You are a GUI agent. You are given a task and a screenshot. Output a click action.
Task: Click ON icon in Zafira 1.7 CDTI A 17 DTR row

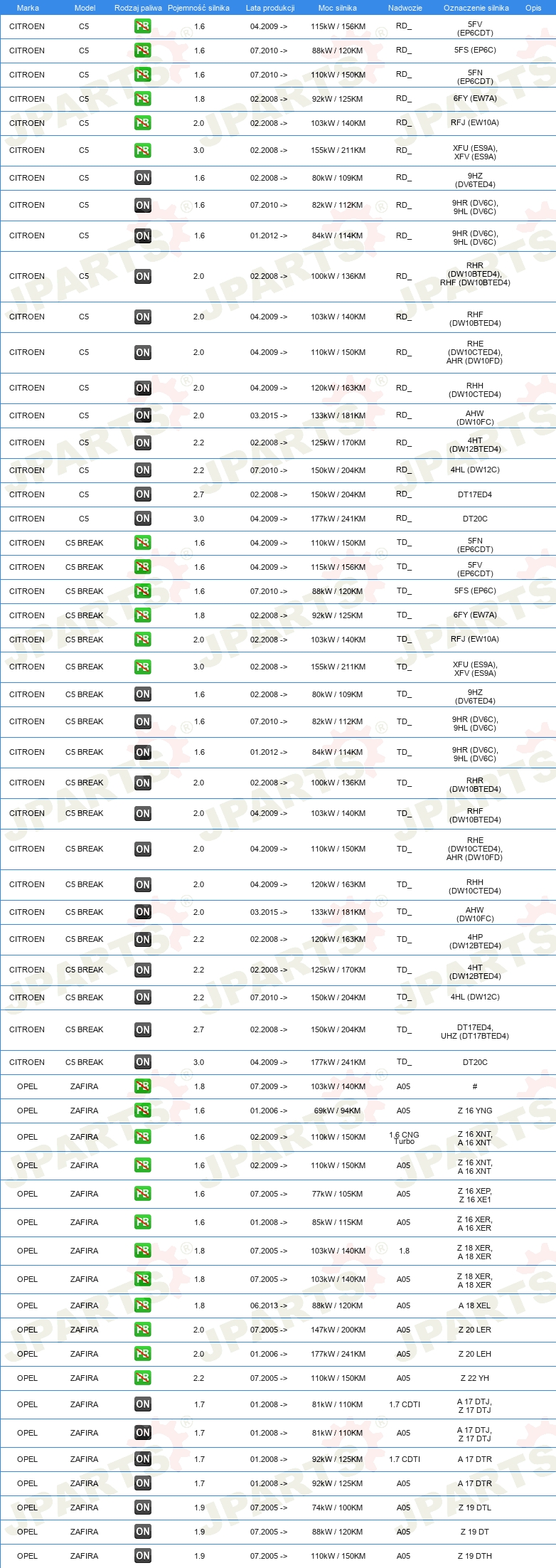(x=143, y=1459)
